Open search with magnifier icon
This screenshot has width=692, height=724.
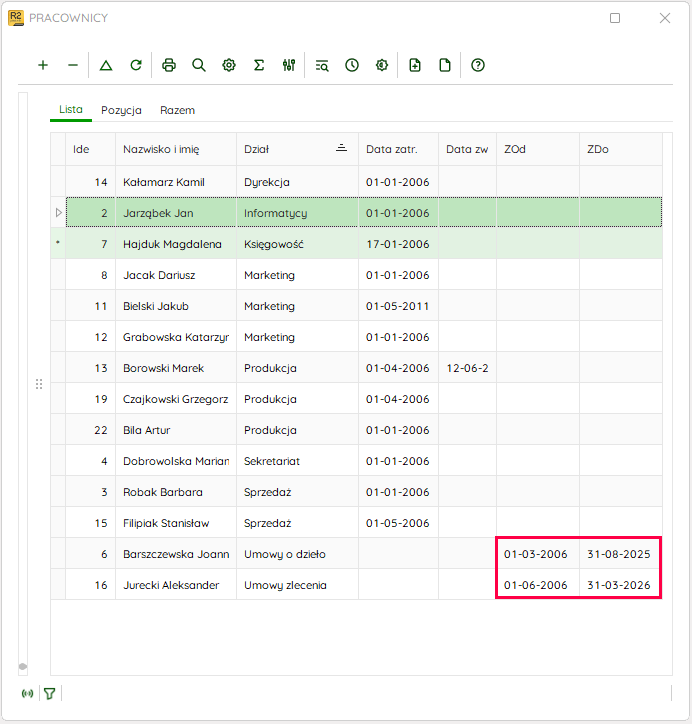pos(199,65)
